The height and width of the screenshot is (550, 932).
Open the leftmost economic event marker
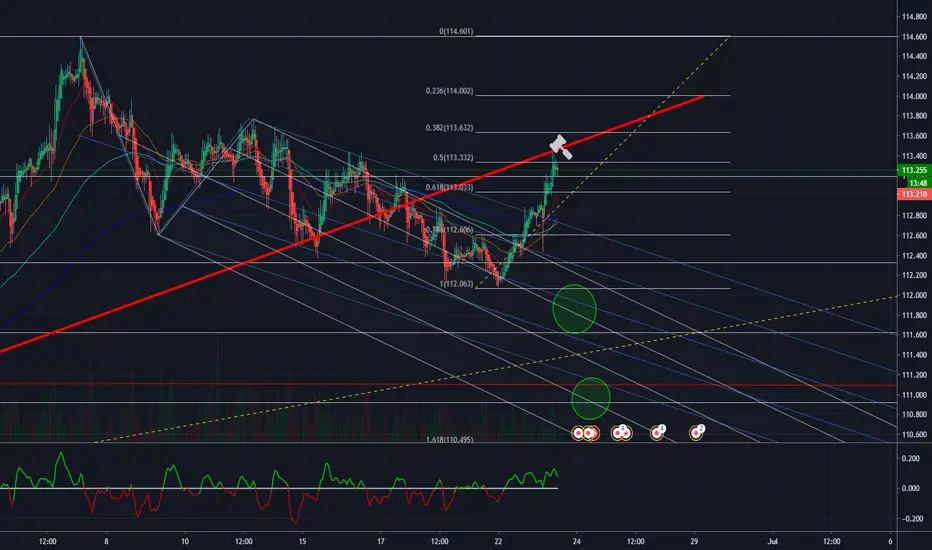coord(578,433)
